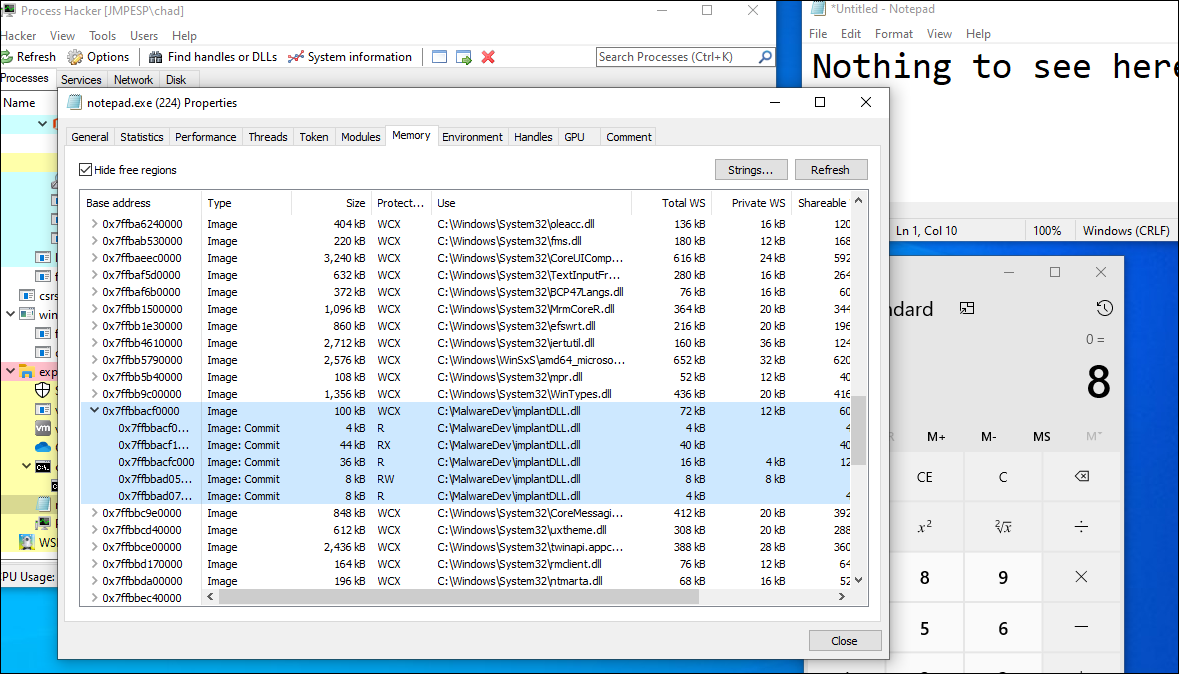This screenshot has height=674, width=1179.
Task: Switch to the Network tab
Action: (133, 80)
